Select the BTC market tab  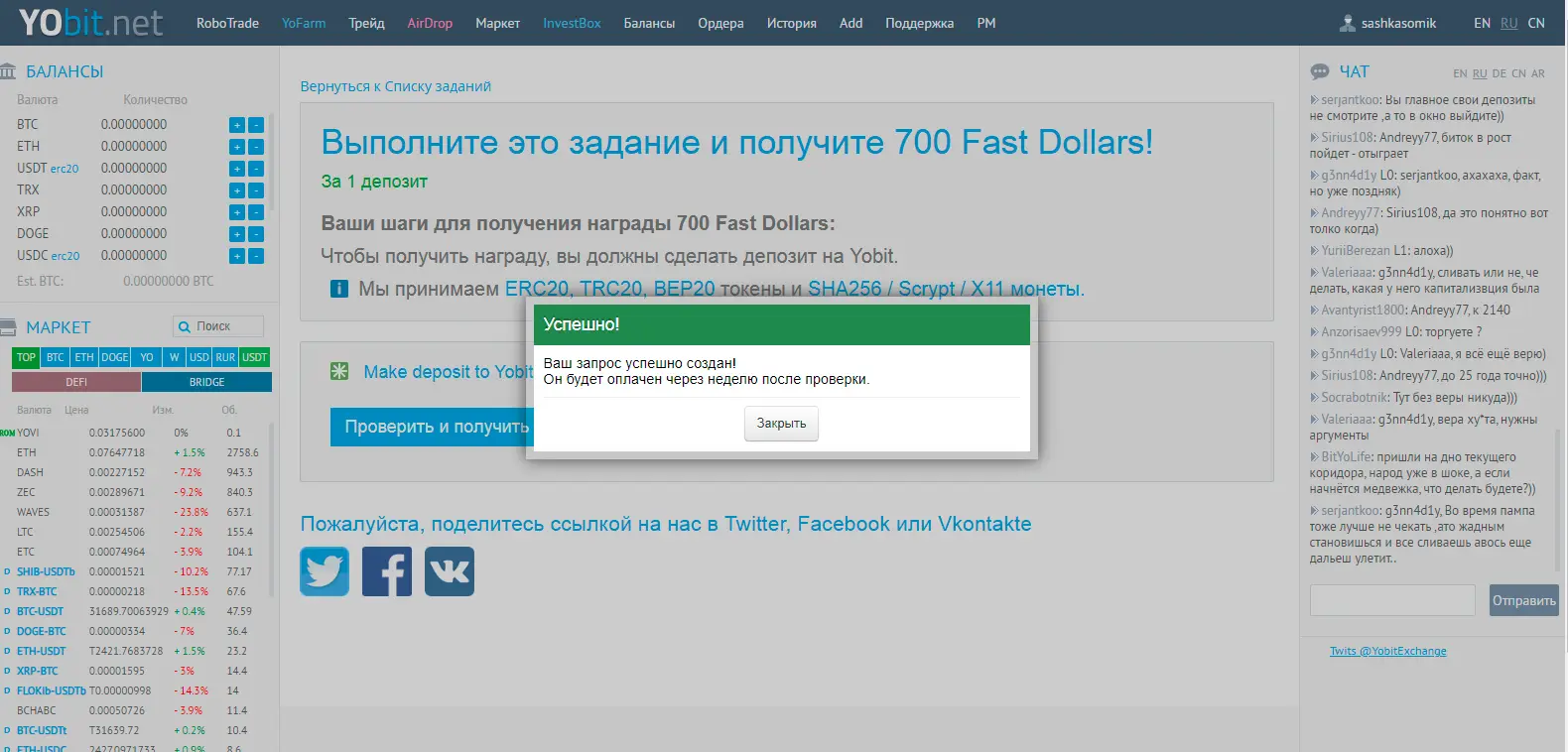(56, 357)
